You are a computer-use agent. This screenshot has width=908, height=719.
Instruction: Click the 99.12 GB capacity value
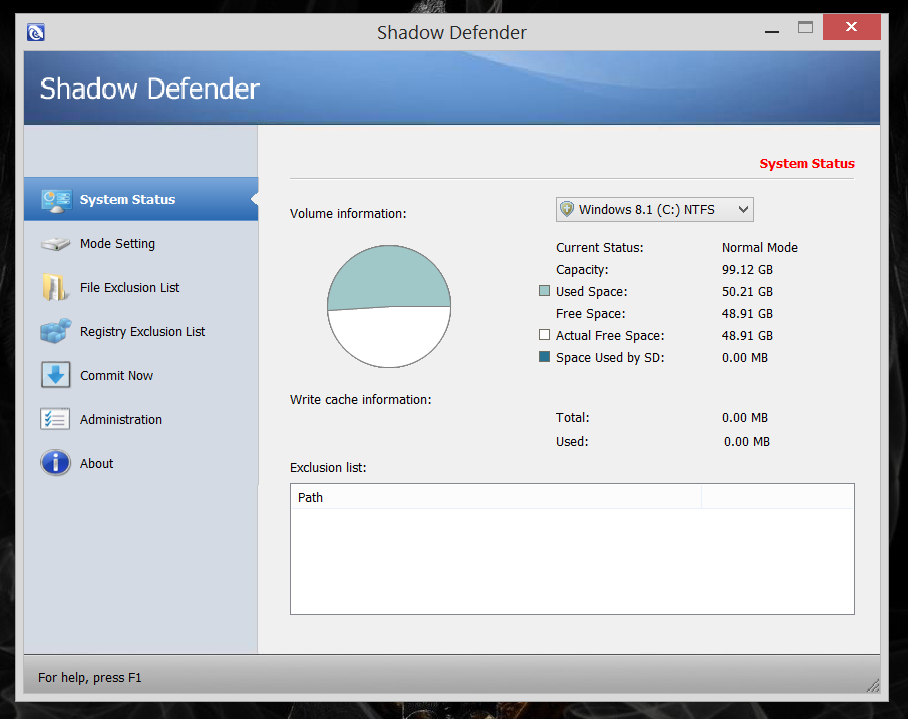tap(747, 270)
